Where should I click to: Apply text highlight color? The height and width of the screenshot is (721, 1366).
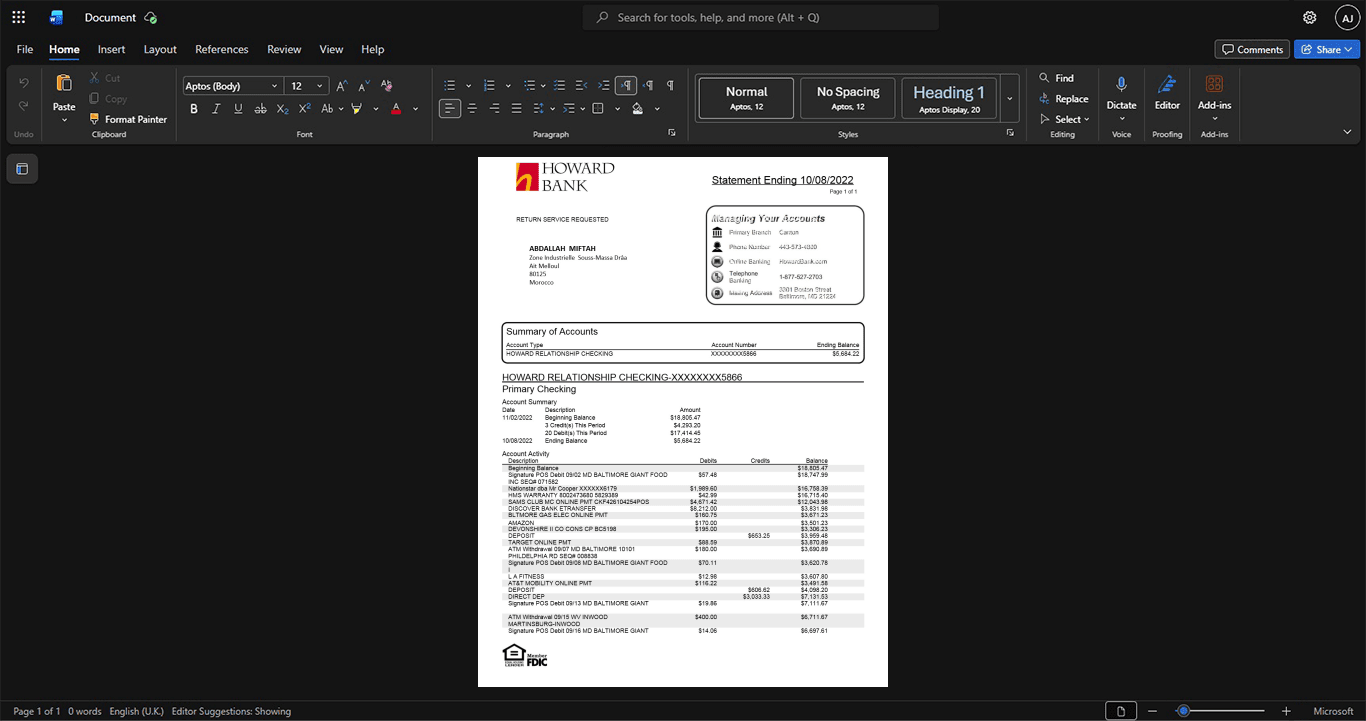(356, 109)
